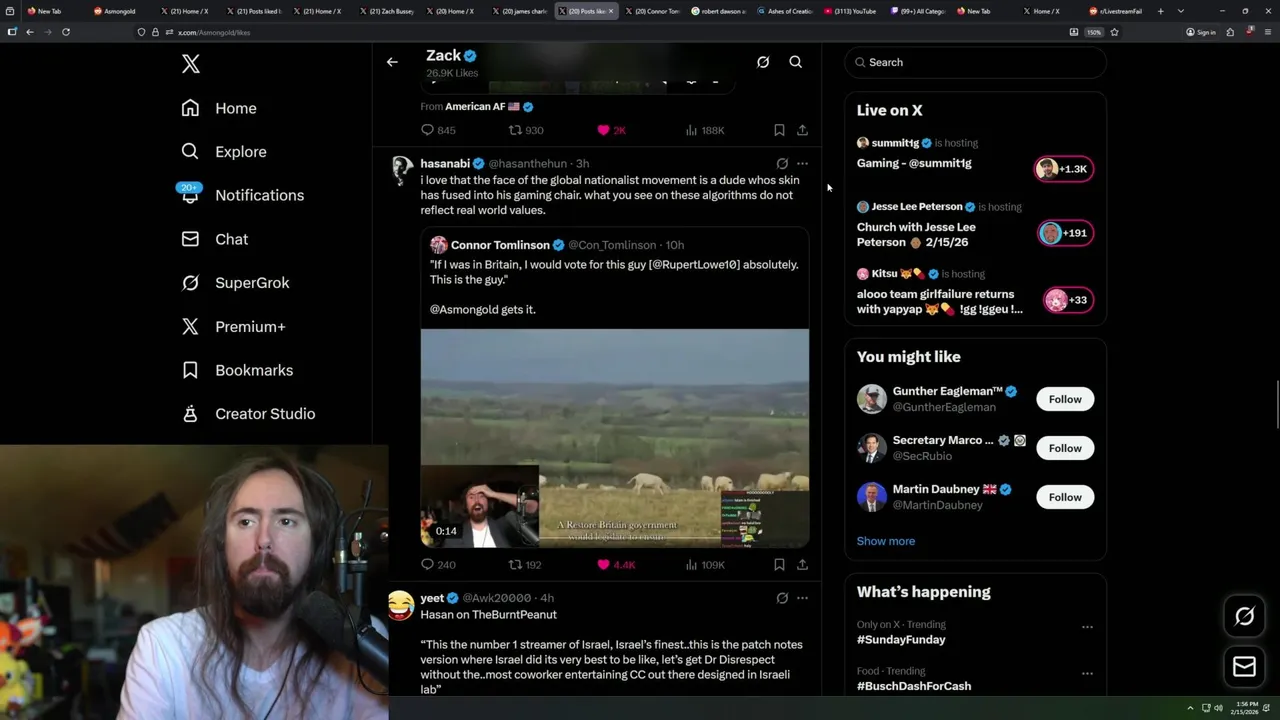Image resolution: width=1280 pixels, height=720 pixels.
Task: Open Explore search icon in sidebar
Action: point(190,152)
